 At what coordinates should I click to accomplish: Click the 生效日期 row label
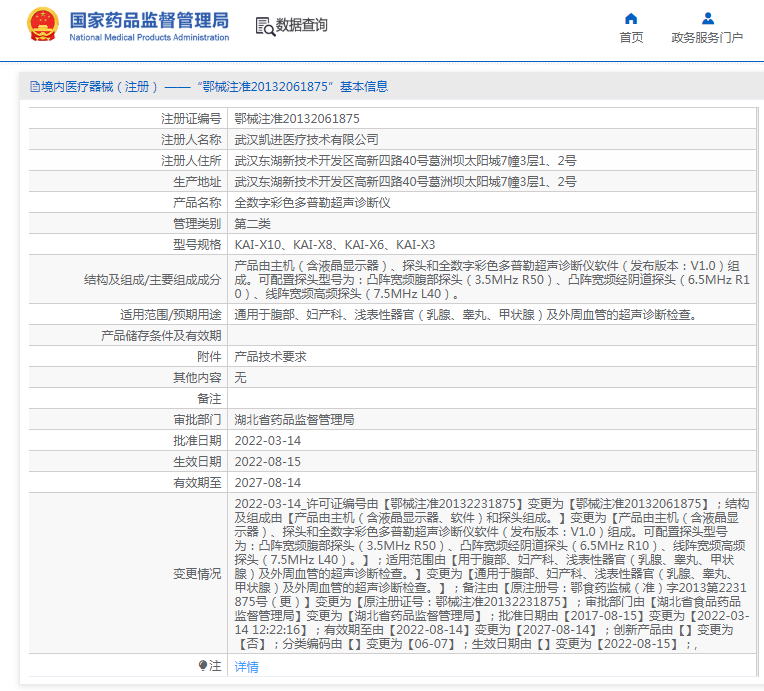pos(197,461)
